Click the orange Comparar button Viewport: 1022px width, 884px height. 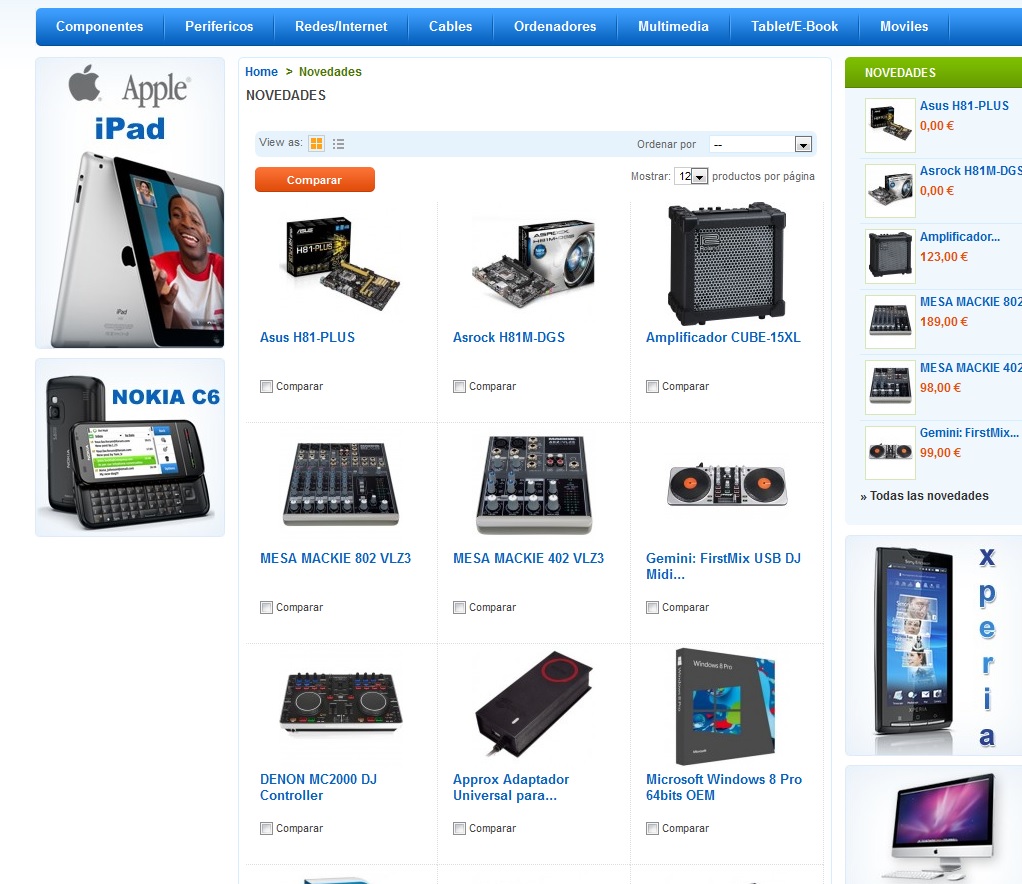tap(315, 180)
